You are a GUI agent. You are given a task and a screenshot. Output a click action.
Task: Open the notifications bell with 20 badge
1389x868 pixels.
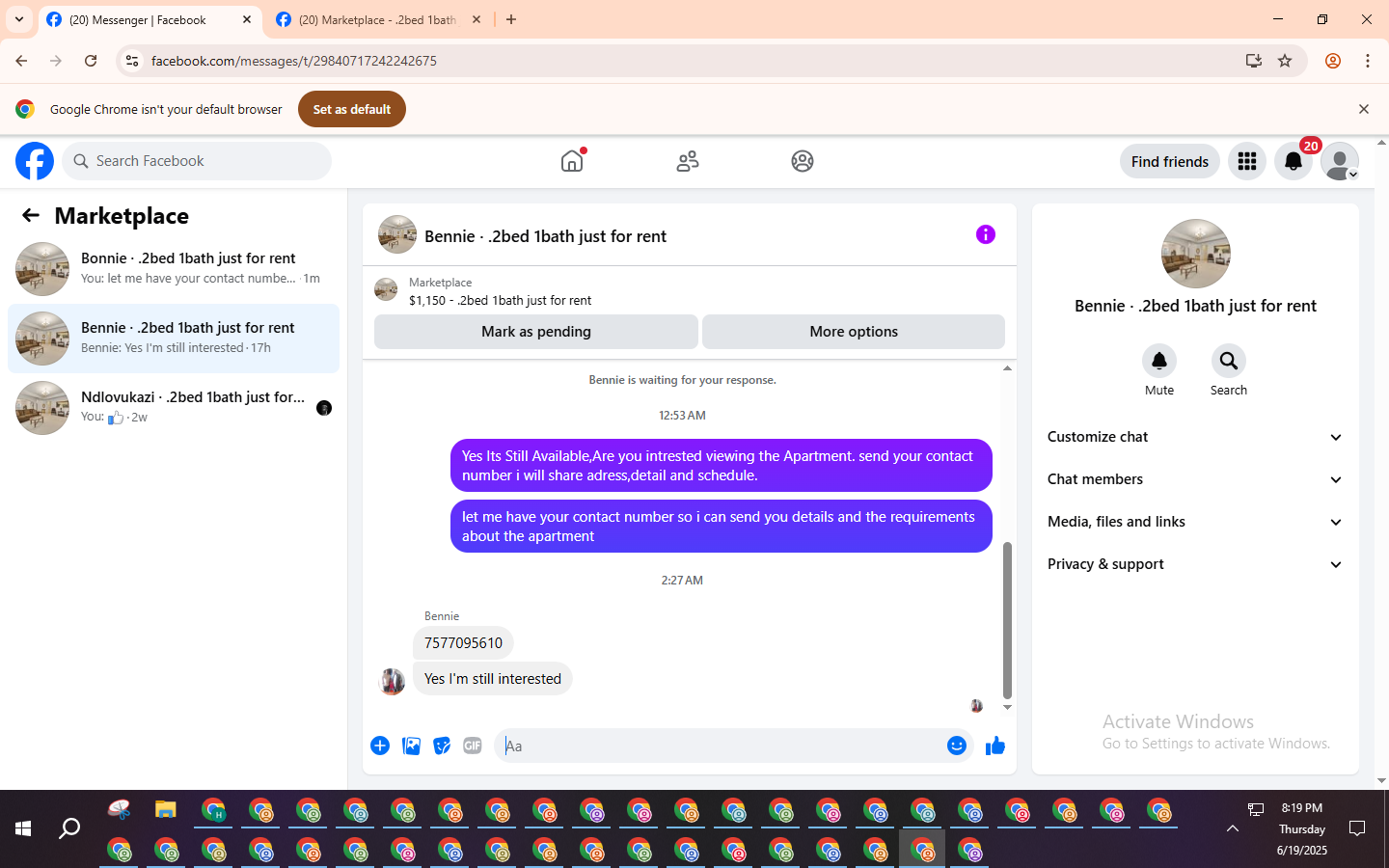tap(1294, 161)
